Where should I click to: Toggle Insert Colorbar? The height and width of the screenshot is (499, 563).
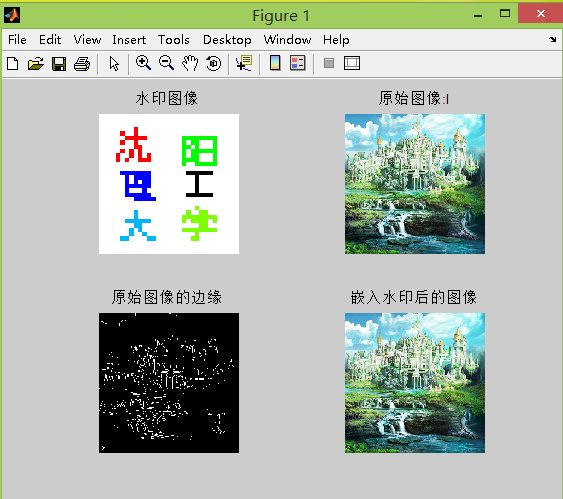[275, 63]
